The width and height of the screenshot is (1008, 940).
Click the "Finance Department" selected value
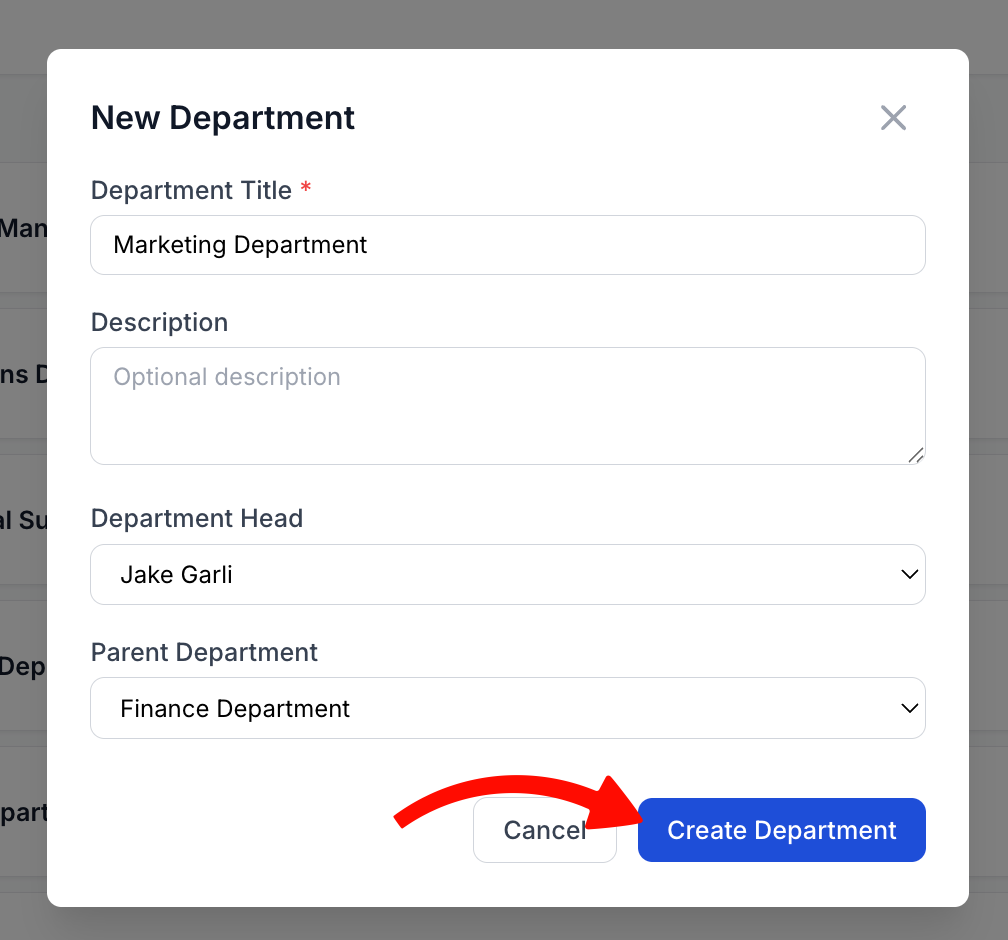[x=235, y=709]
